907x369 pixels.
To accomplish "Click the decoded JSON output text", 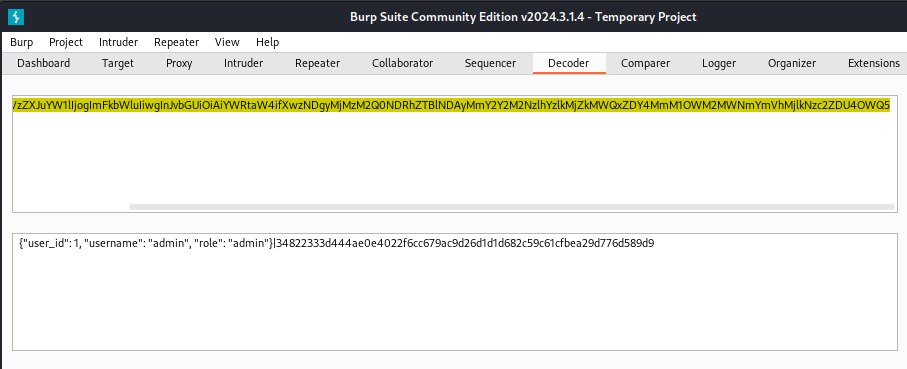I will [337, 243].
